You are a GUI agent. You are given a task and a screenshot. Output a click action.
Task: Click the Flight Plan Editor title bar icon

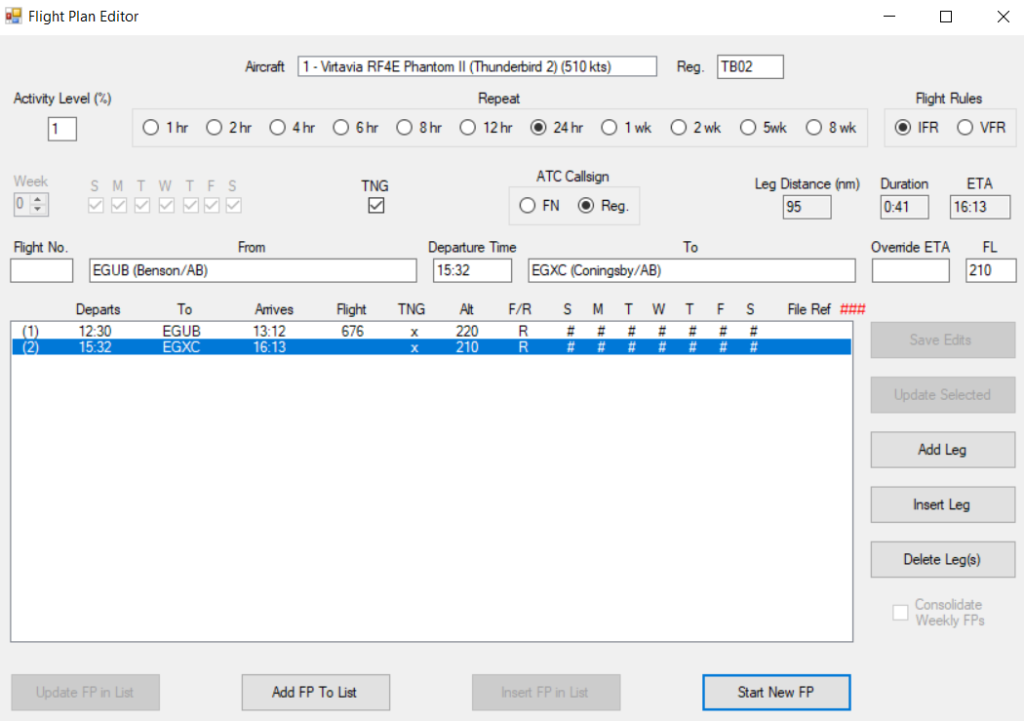[x=14, y=16]
